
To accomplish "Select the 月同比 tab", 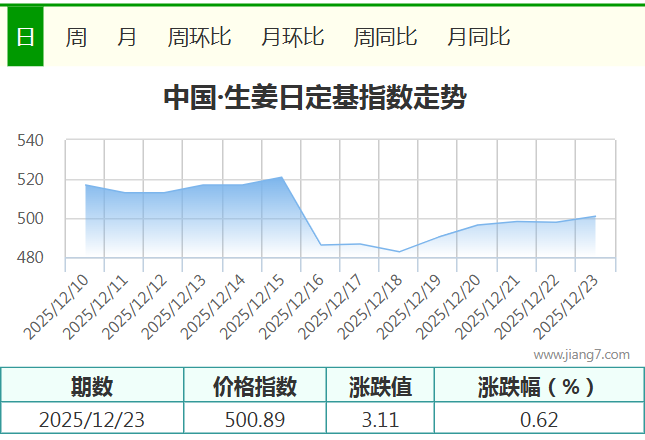I will coord(478,37).
